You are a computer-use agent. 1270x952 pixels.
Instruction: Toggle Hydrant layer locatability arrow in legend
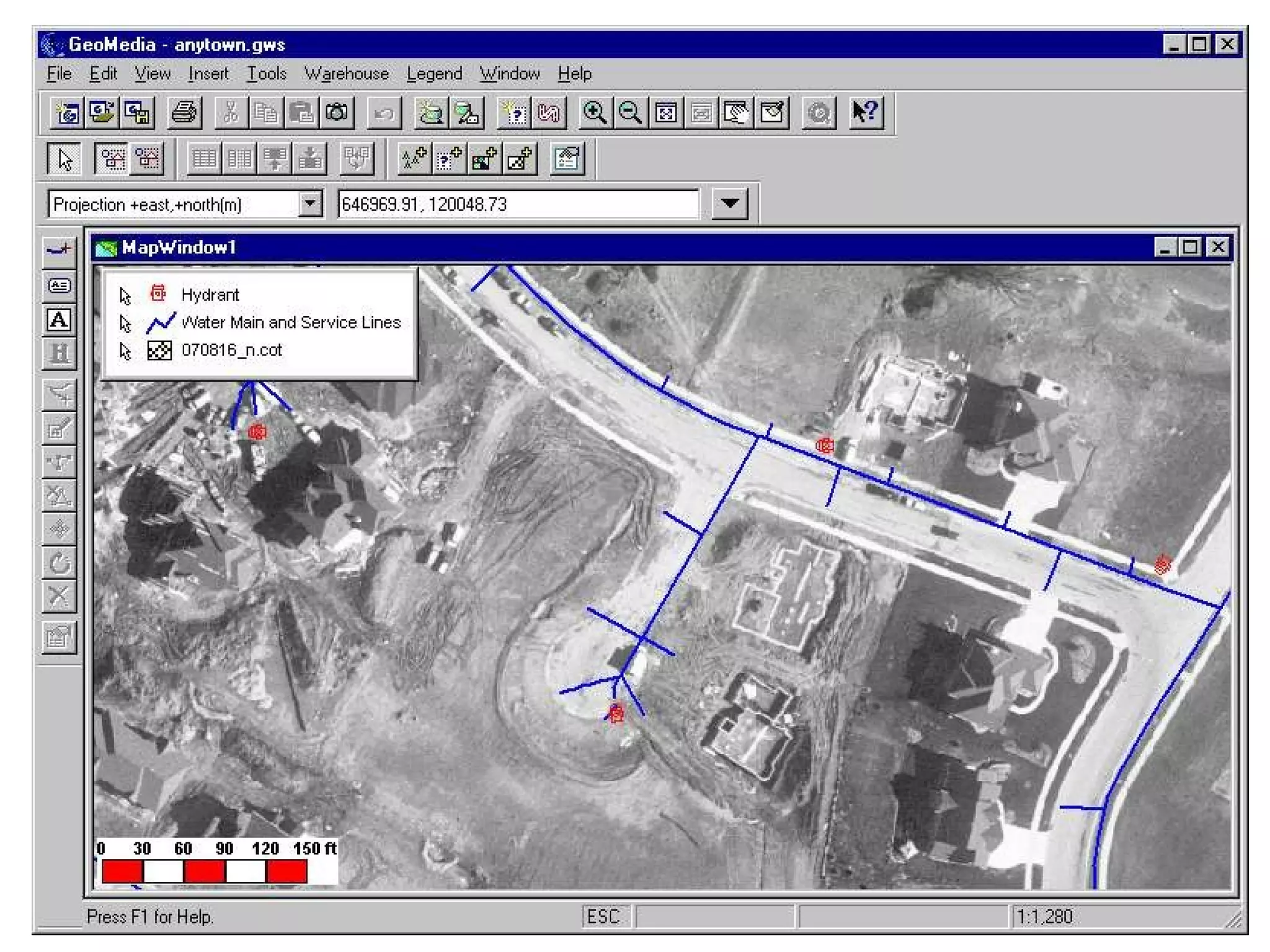point(125,296)
